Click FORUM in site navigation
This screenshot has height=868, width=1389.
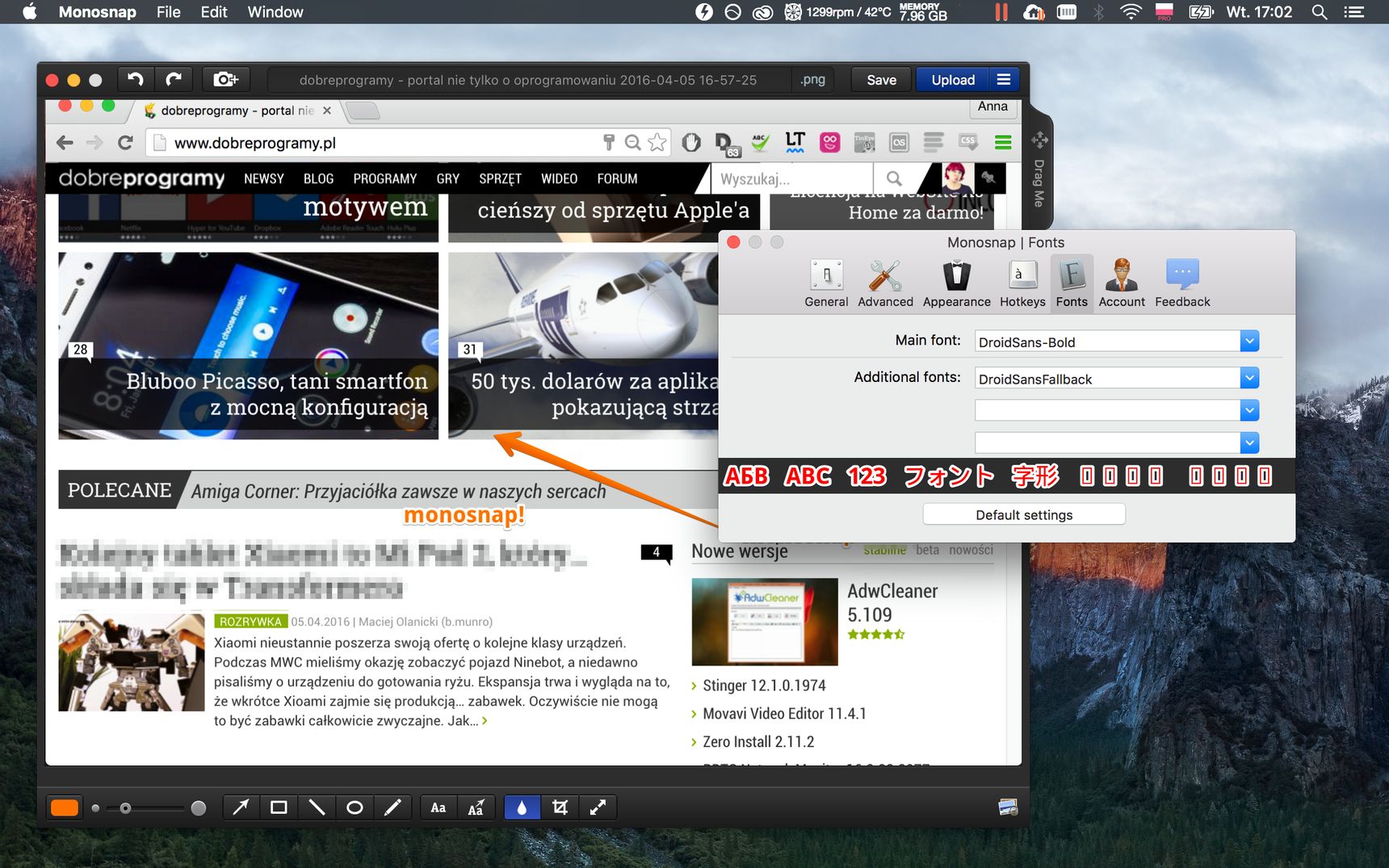click(617, 178)
